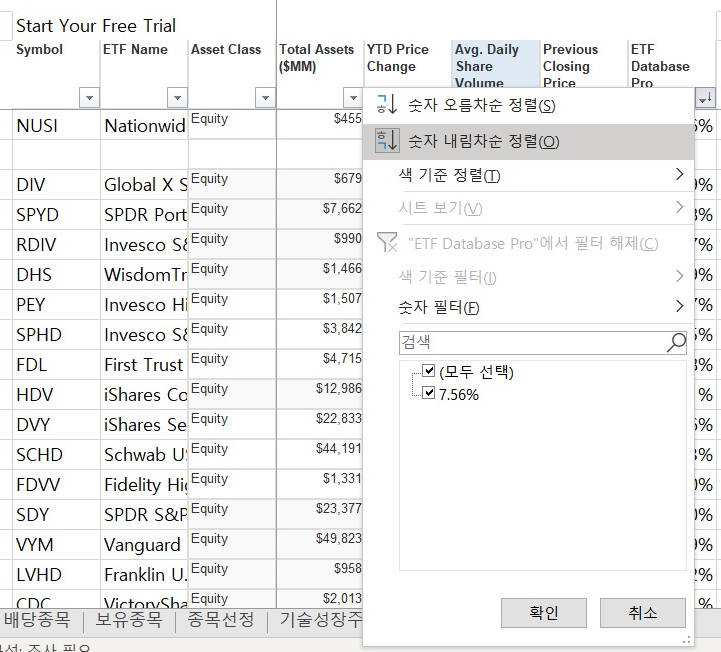Screen dimensions: 721x652
Task: Click the First Trust ETF name cell
Action: 144,365
